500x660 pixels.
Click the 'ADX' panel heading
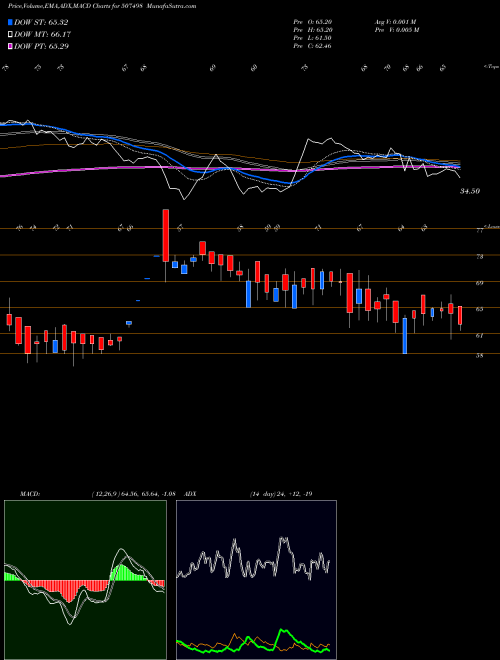pyautogui.click(x=190, y=494)
